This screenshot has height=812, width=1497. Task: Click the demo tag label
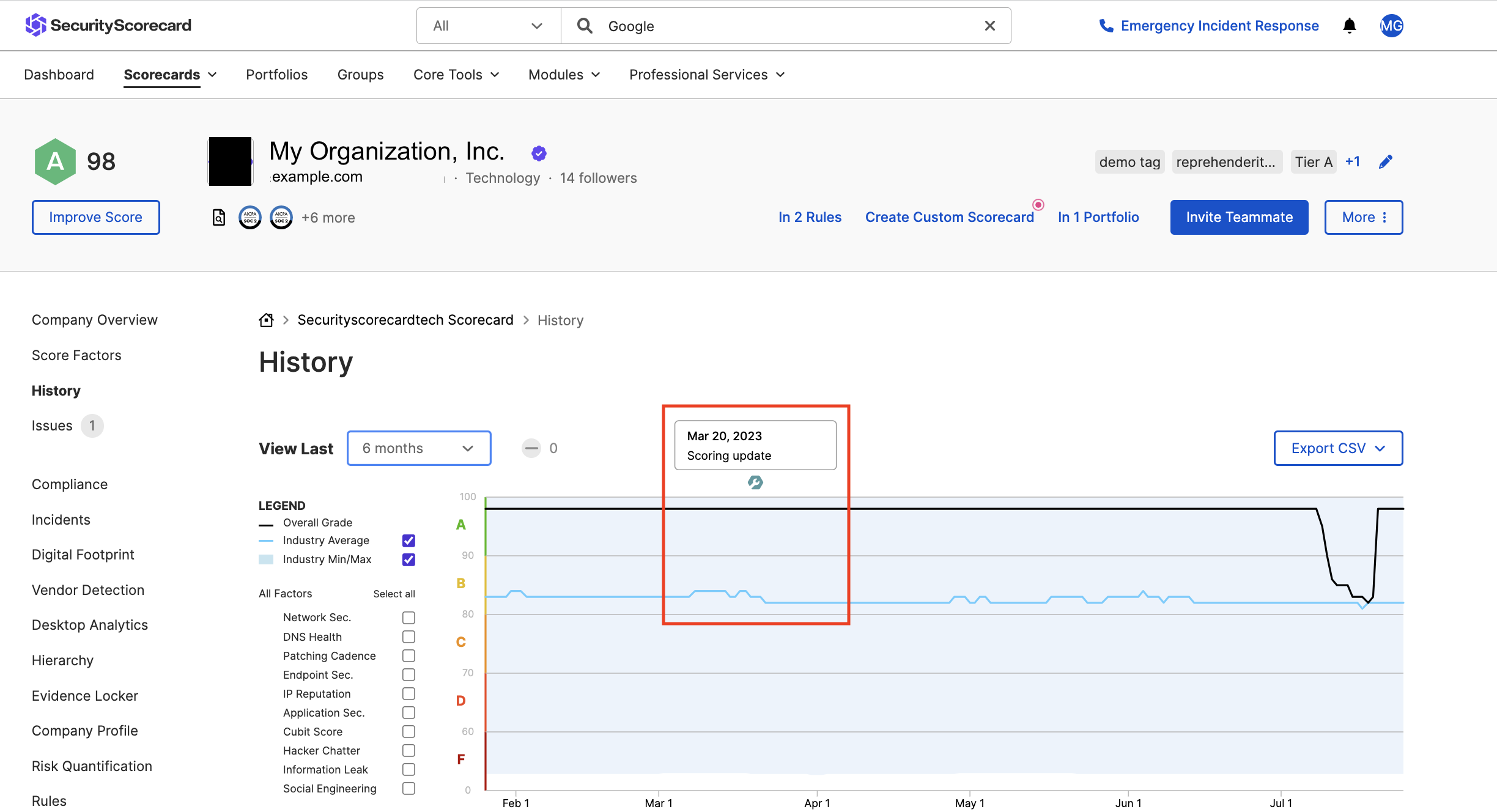click(x=1129, y=161)
